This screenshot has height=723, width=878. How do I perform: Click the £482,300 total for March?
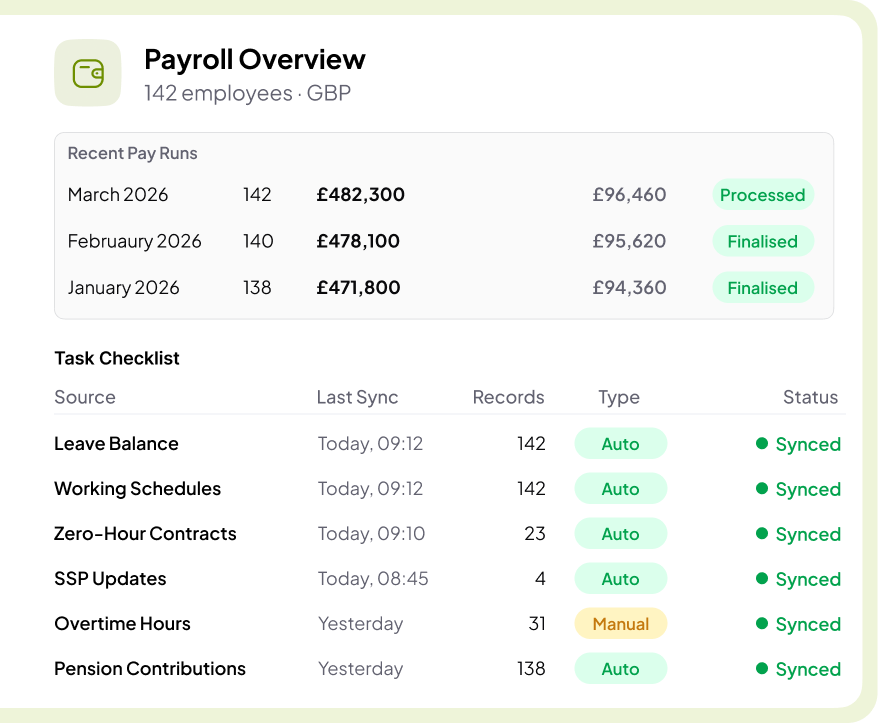pos(360,195)
